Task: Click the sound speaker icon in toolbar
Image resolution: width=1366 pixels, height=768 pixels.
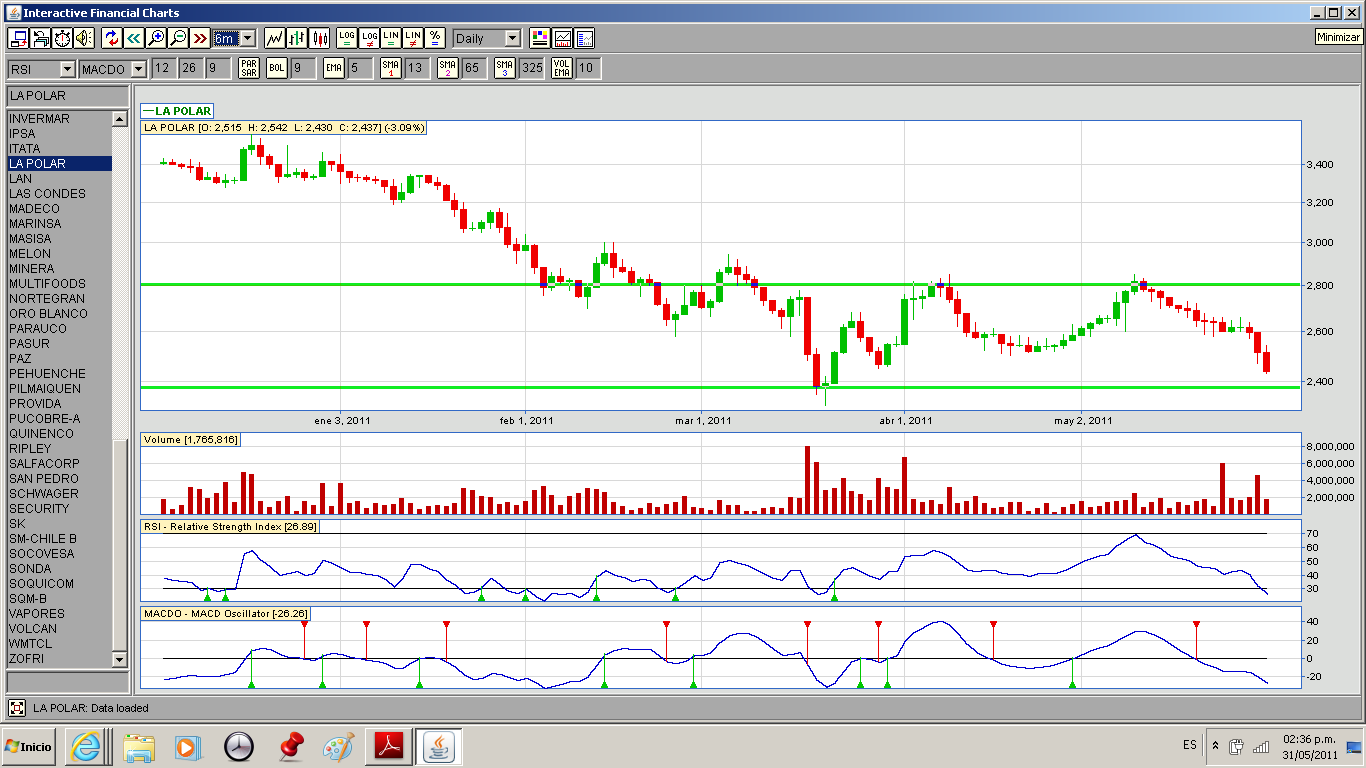Action: point(84,38)
